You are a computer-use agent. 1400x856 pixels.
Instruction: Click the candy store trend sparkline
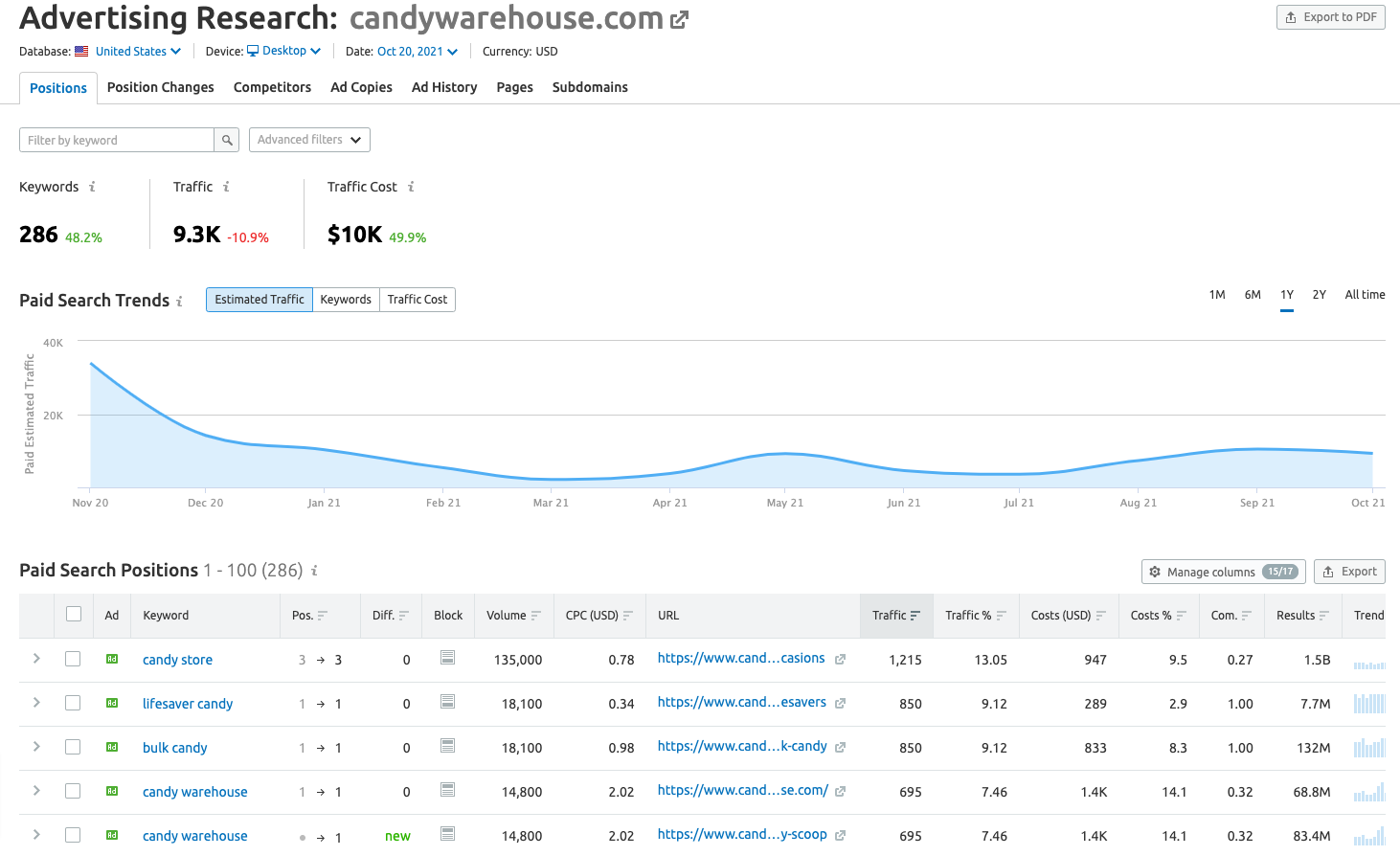point(1369,664)
